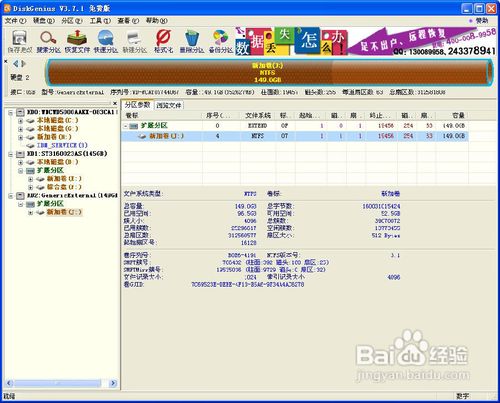500x403 pixels.
Task: Select HD0:WDCWD5000AAKX disk in tree
Action: [x=72, y=112]
